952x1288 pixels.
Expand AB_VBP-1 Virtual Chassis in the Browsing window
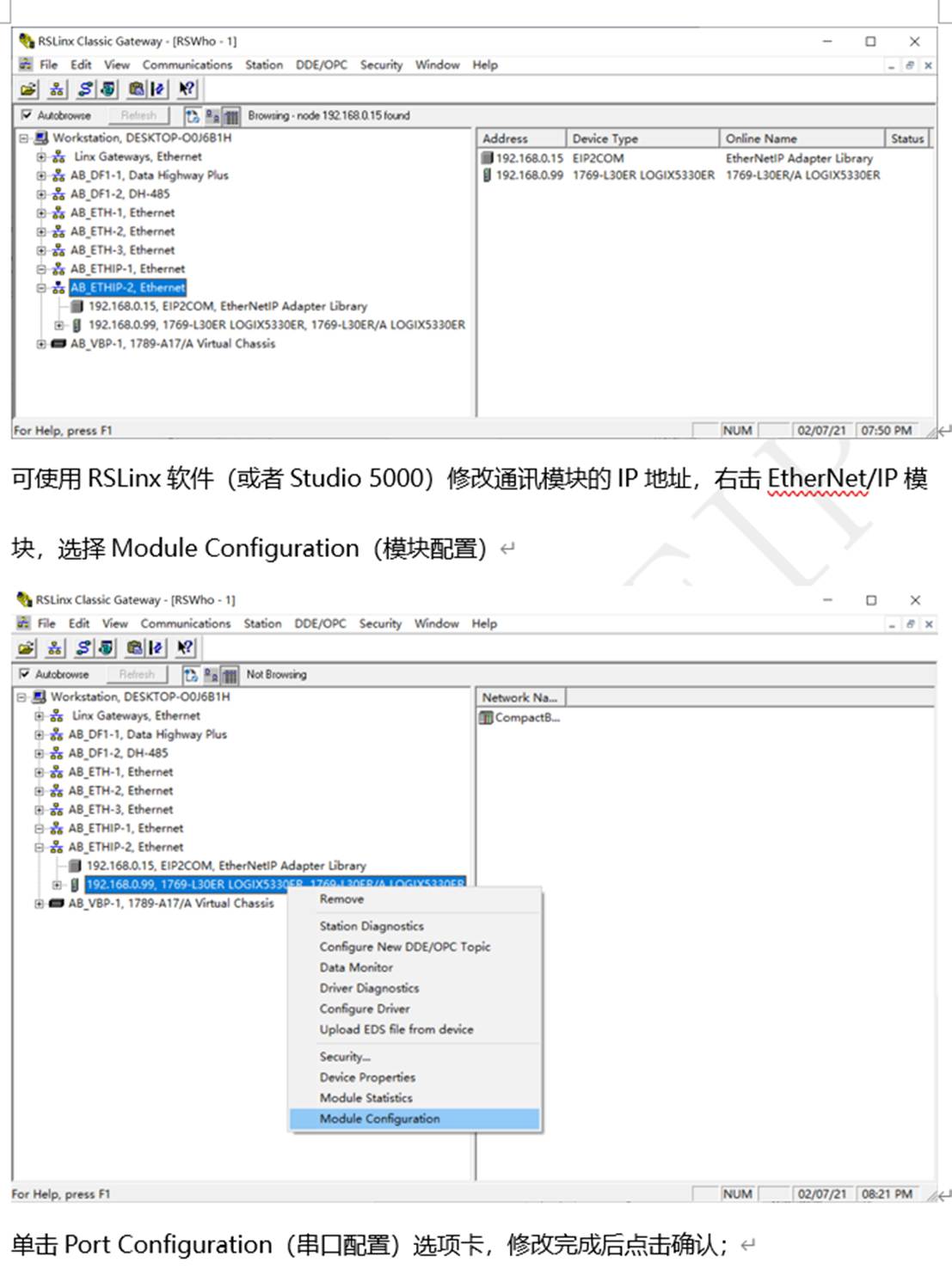click(40, 344)
